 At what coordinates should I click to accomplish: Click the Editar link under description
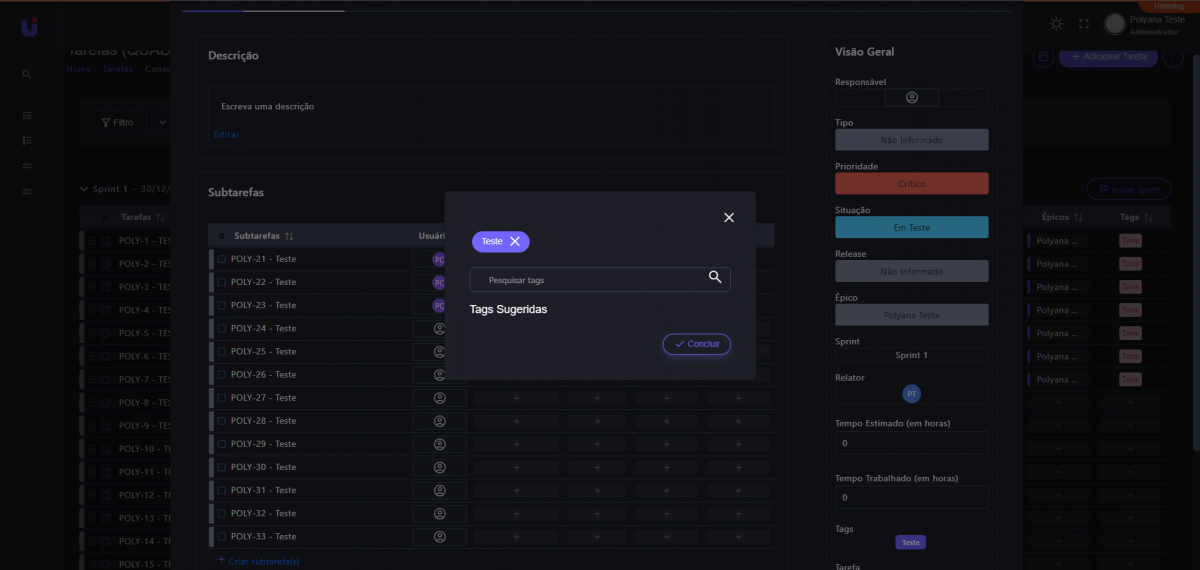tap(226, 134)
